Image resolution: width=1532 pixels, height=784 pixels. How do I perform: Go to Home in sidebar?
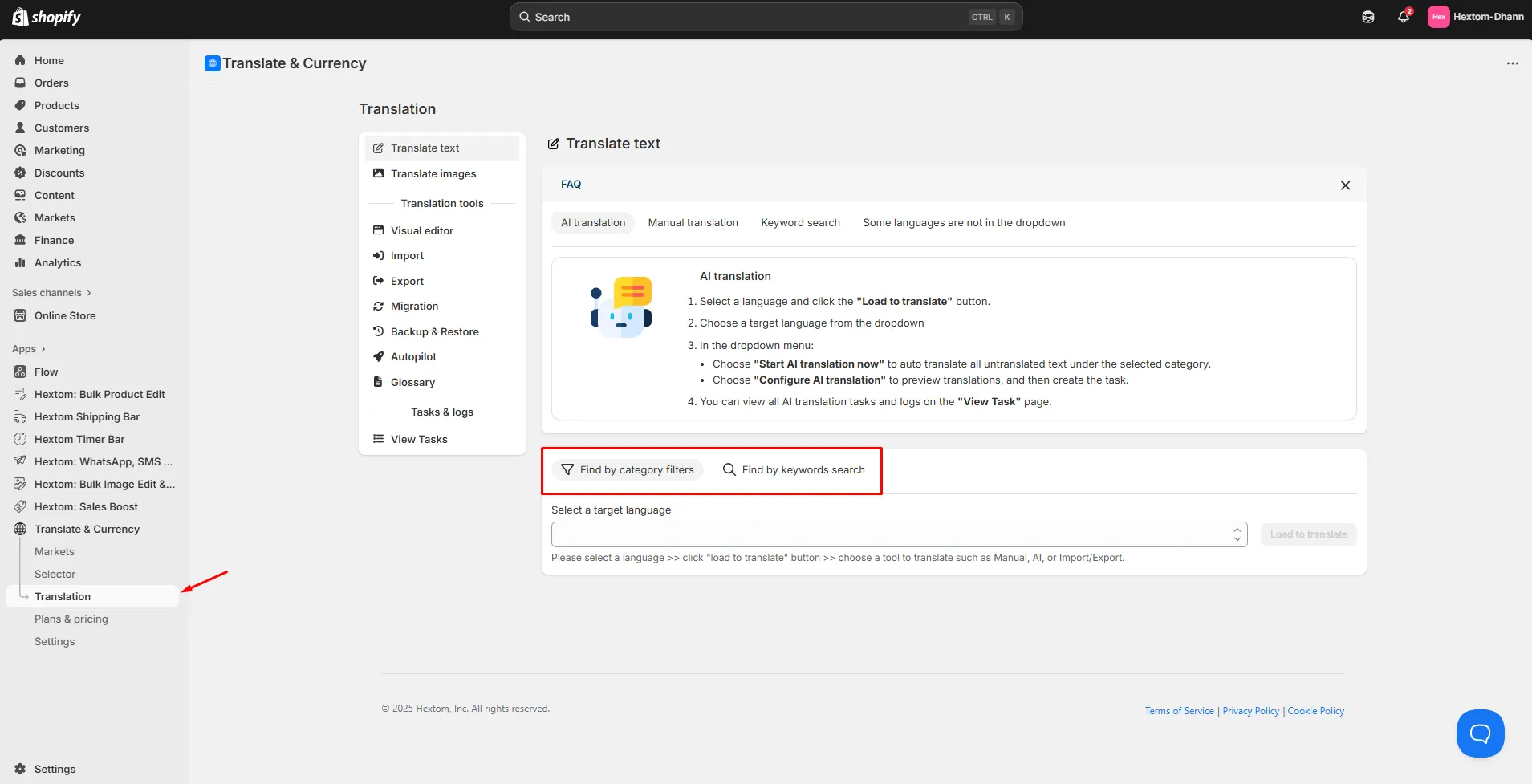pos(49,60)
